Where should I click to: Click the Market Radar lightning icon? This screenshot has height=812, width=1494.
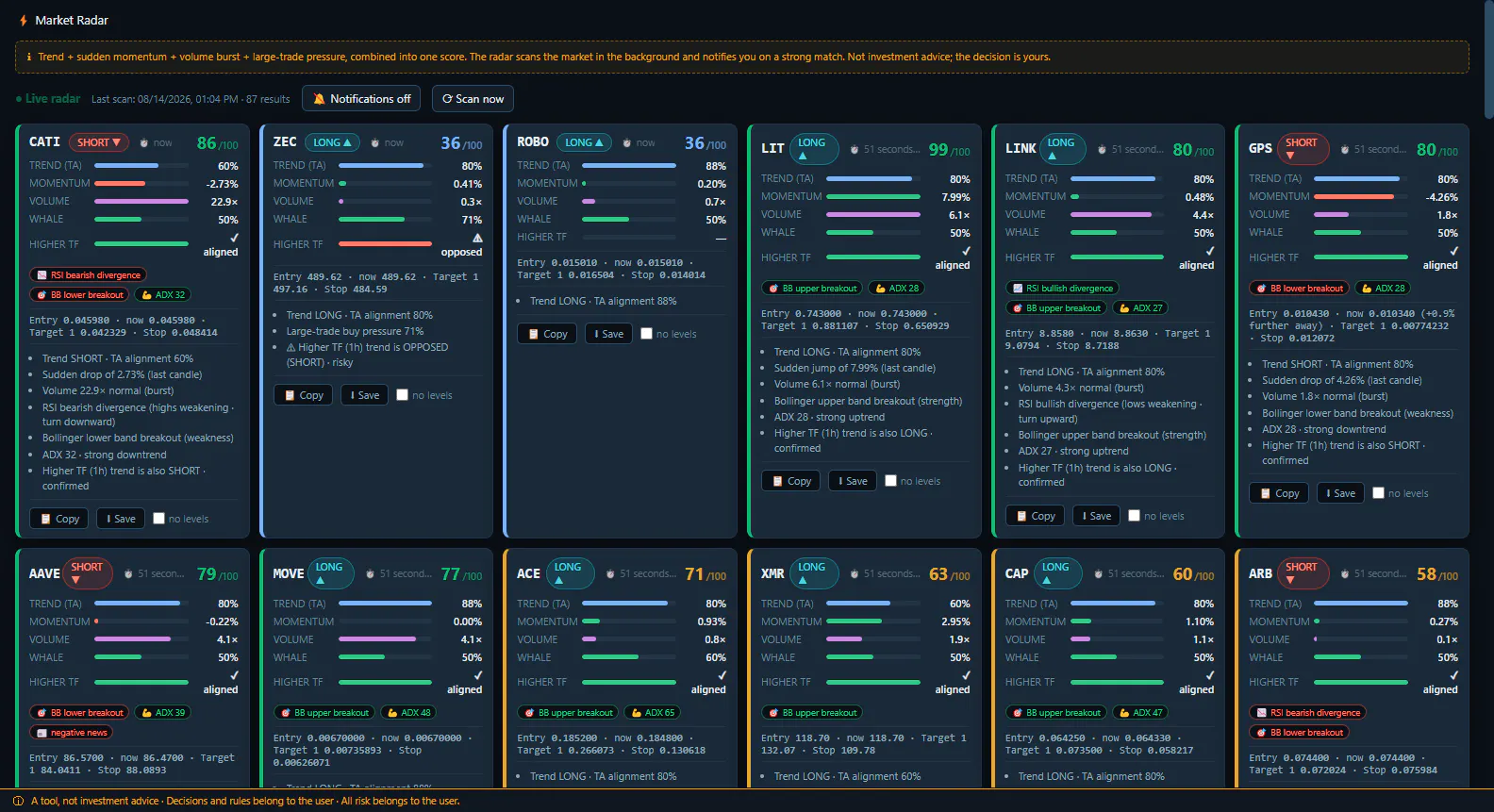point(24,20)
